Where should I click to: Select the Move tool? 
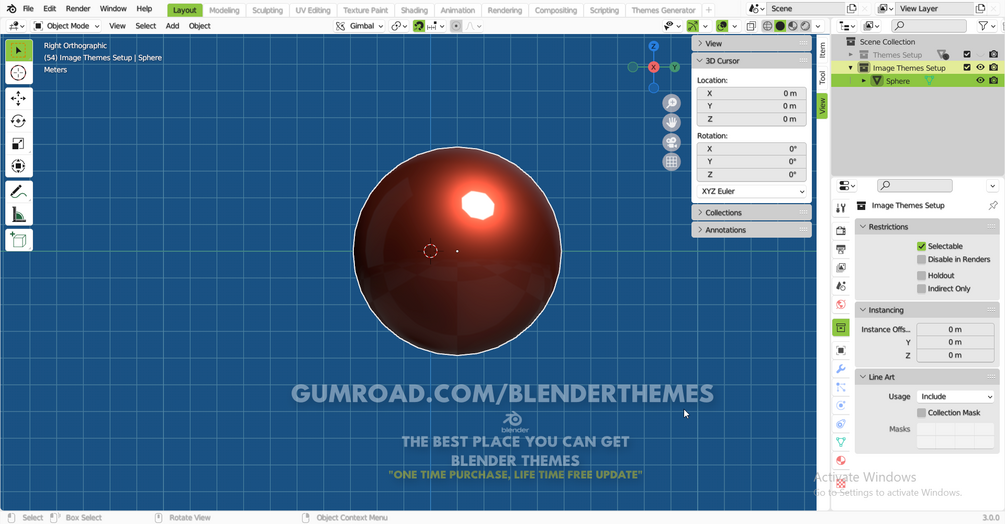pyautogui.click(x=19, y=99)
